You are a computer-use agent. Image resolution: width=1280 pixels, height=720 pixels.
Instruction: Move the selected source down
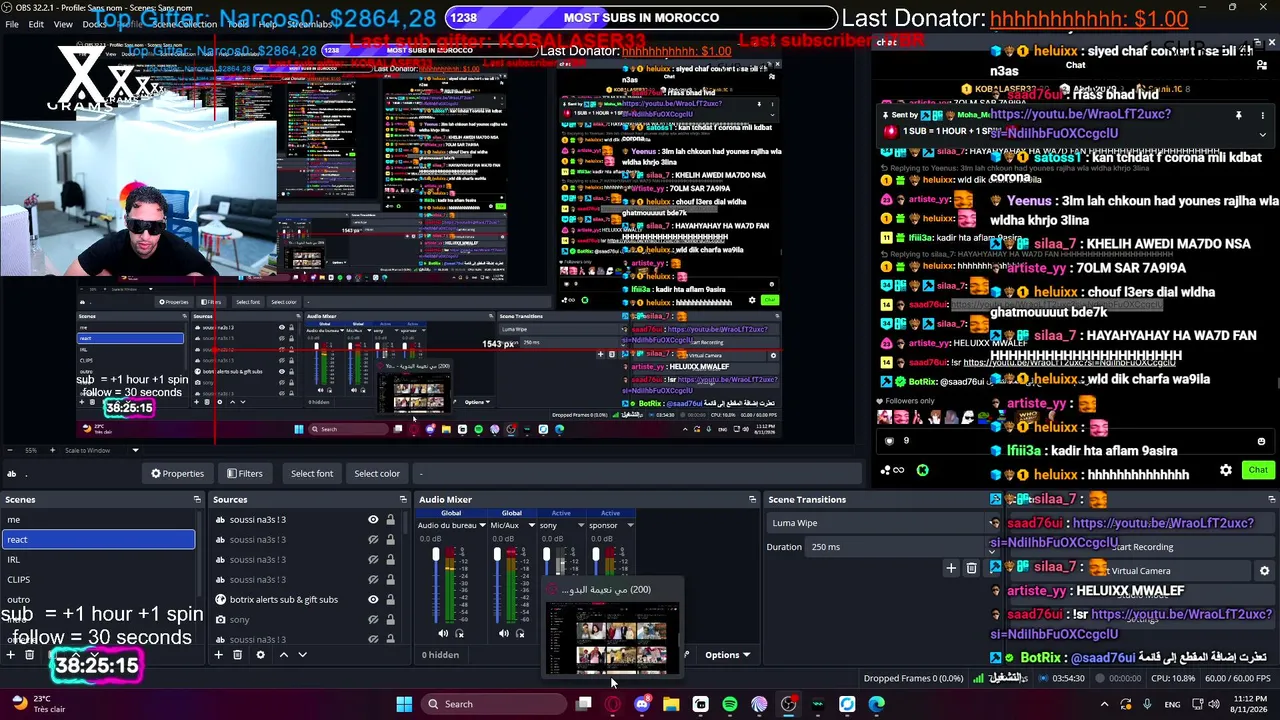point(302,655)
